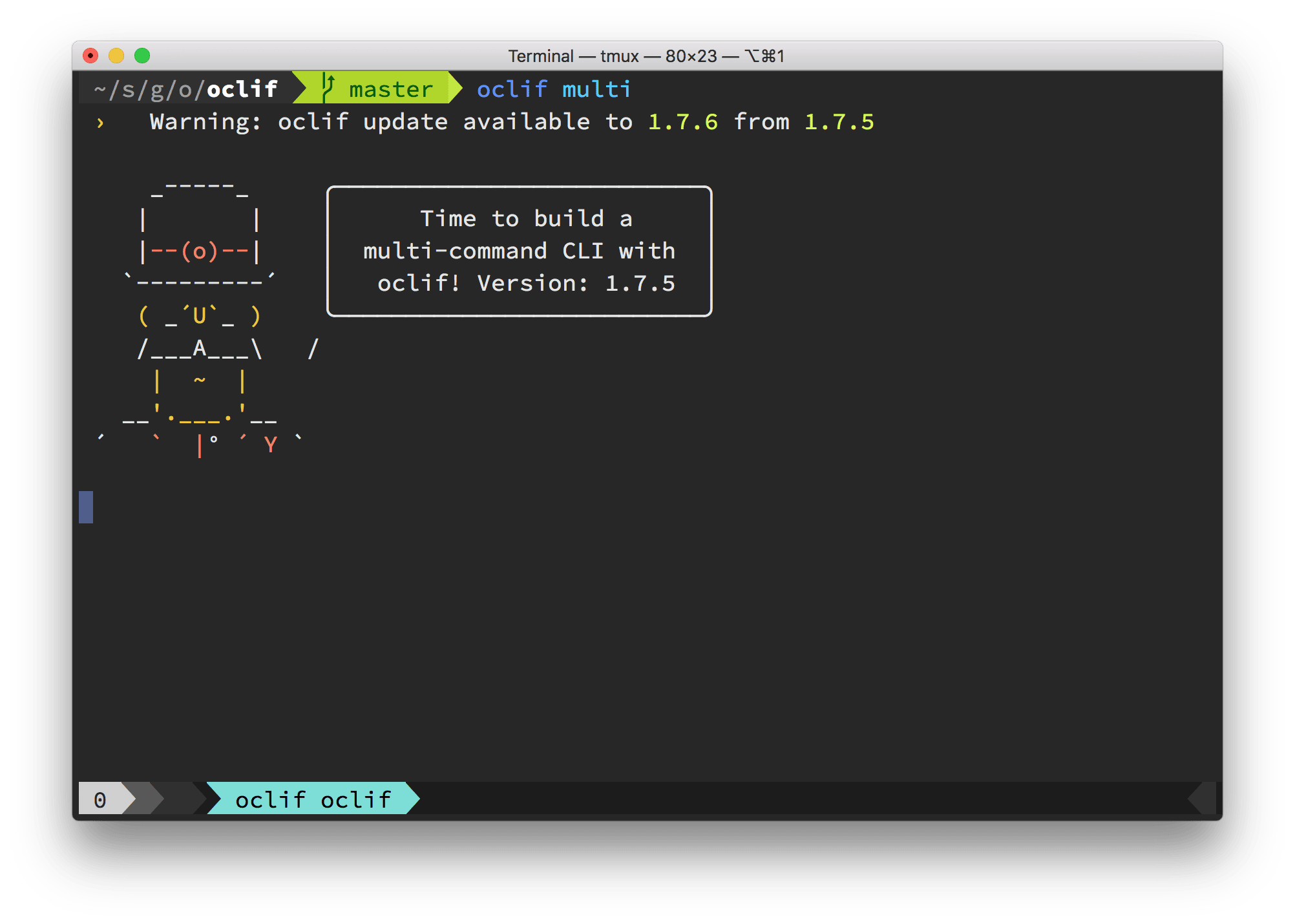Click the window index 0 in tmux status bar

pyautogui.click(x=100, y=799)
